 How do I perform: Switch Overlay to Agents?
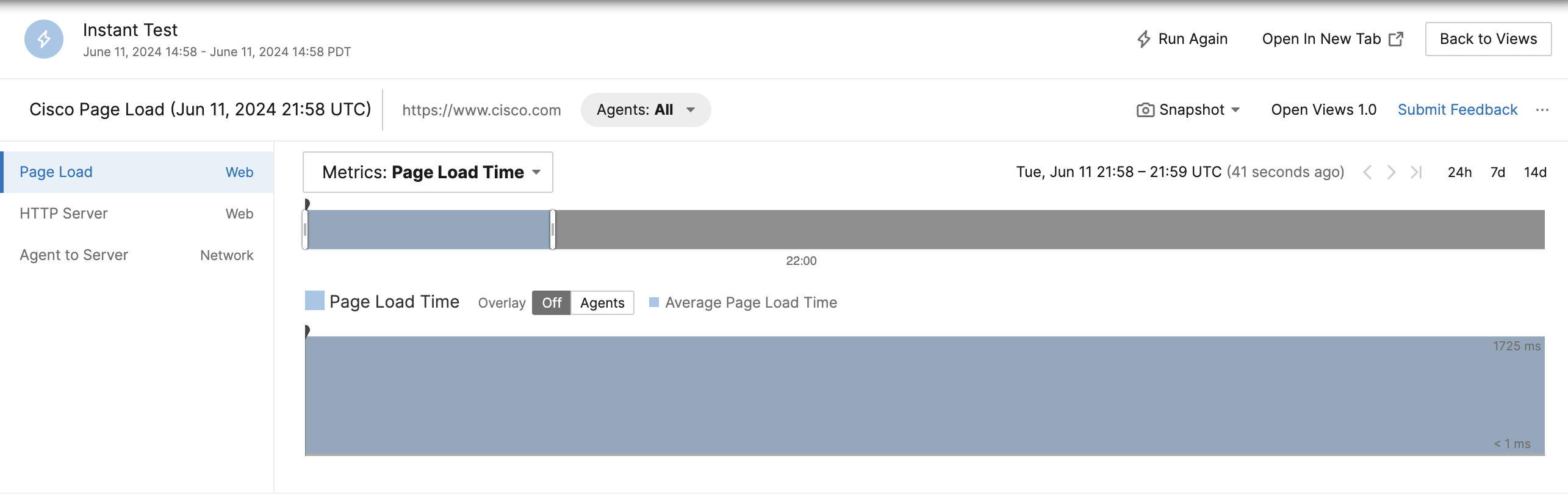pyautogui.click(x=602, y=303)
